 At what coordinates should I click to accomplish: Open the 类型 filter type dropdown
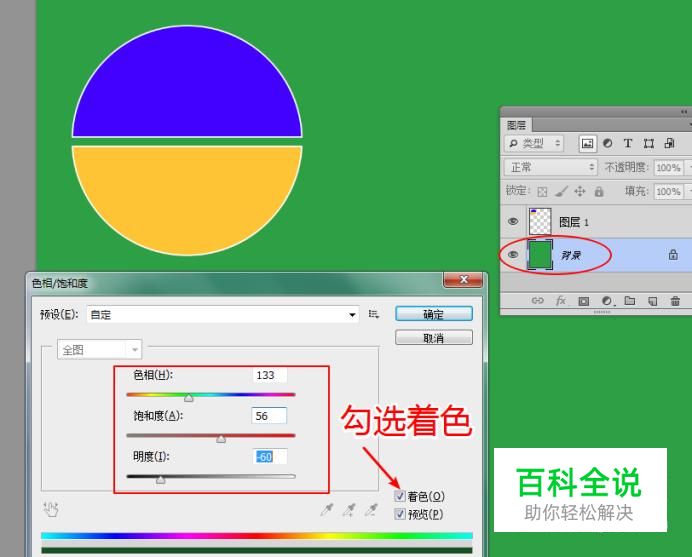pyautogui.click(x=534, y=143)
